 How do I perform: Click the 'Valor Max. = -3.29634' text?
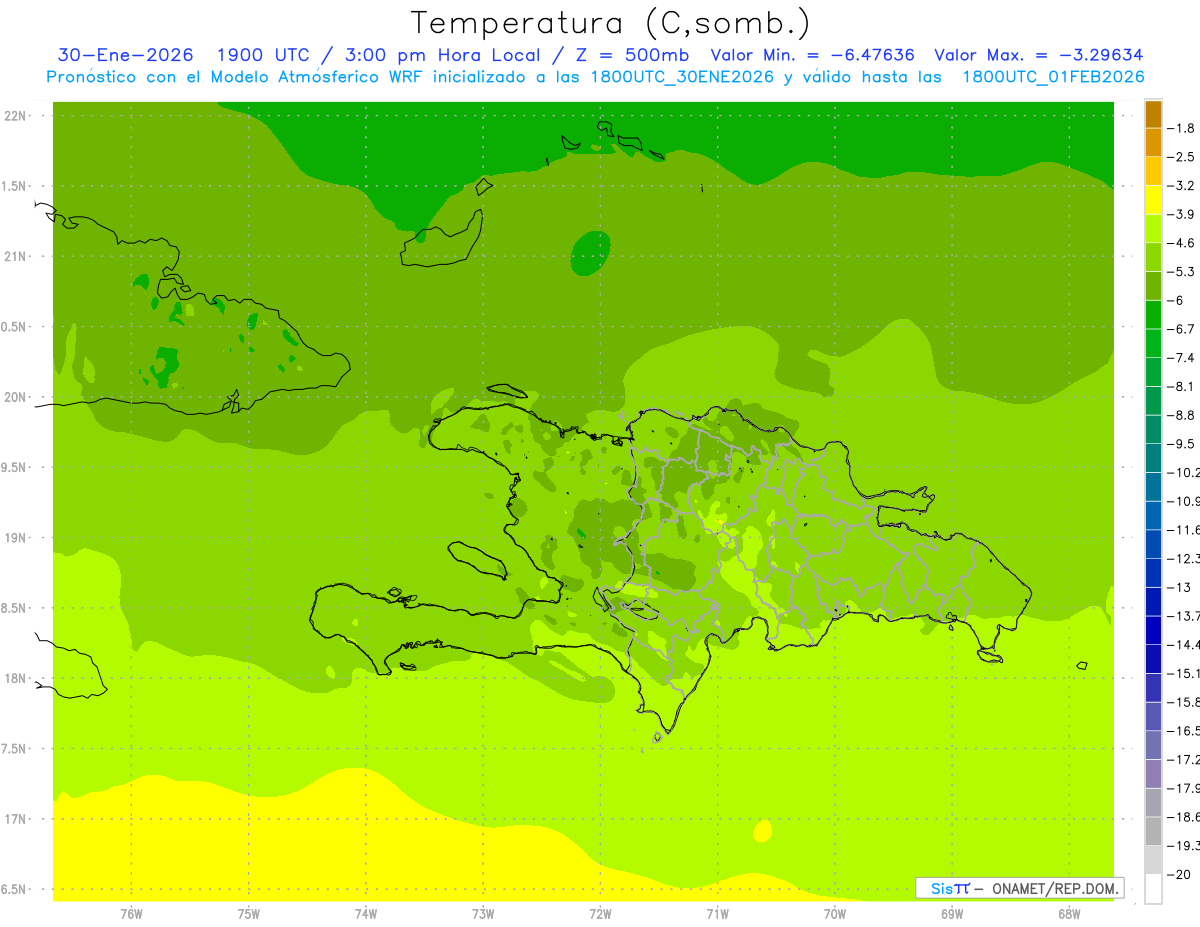[1039, 56]
